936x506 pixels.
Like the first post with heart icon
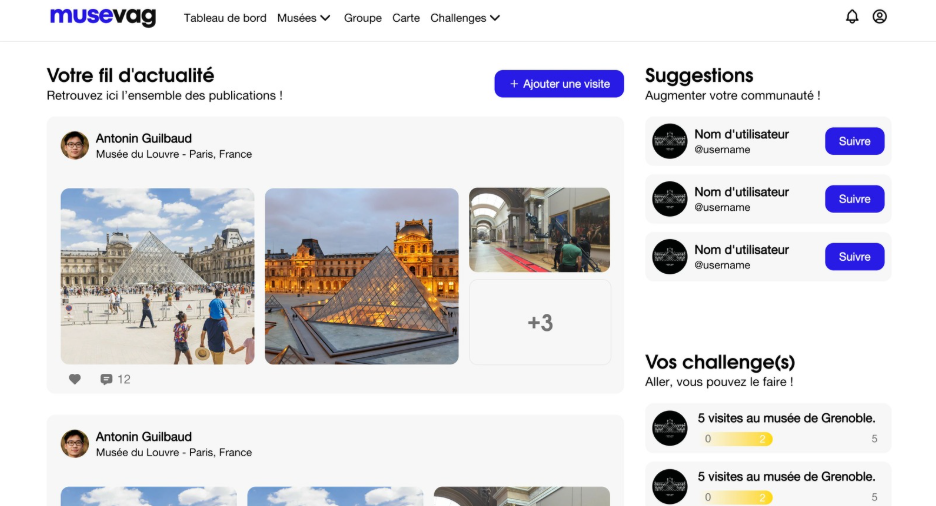(x=75, y=379)
